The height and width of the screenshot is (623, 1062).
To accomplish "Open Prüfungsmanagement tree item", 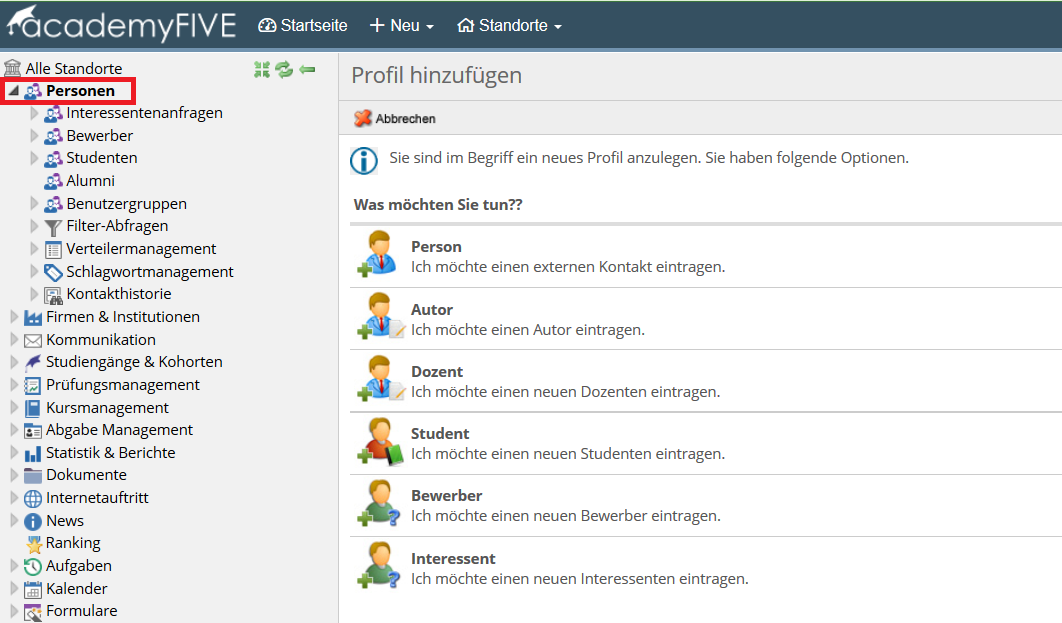I will 123,385.
